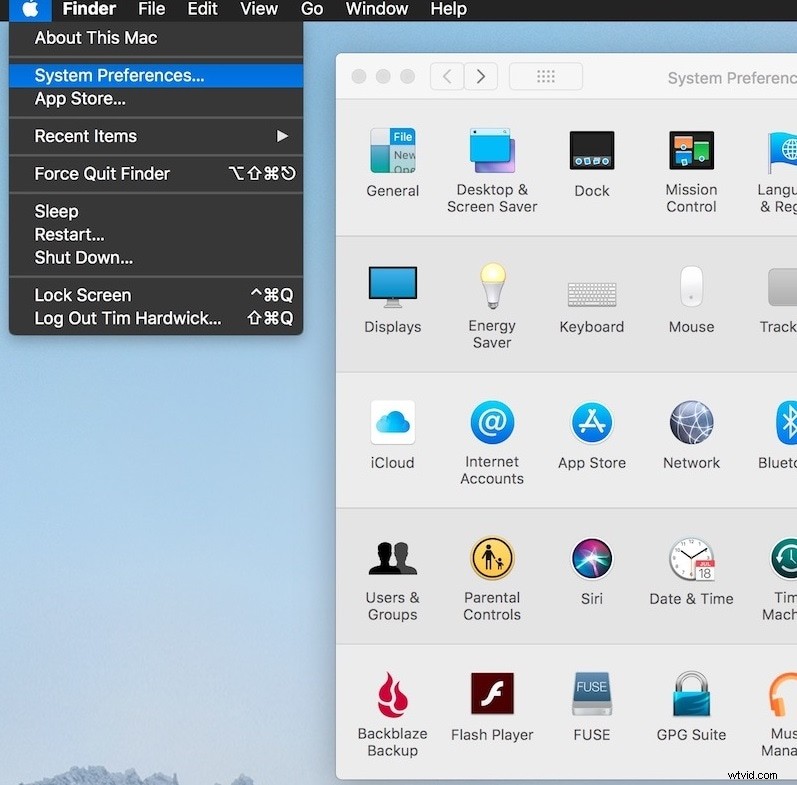Click the zoom window button
The image size is (797, 785).
pos(408,76)
